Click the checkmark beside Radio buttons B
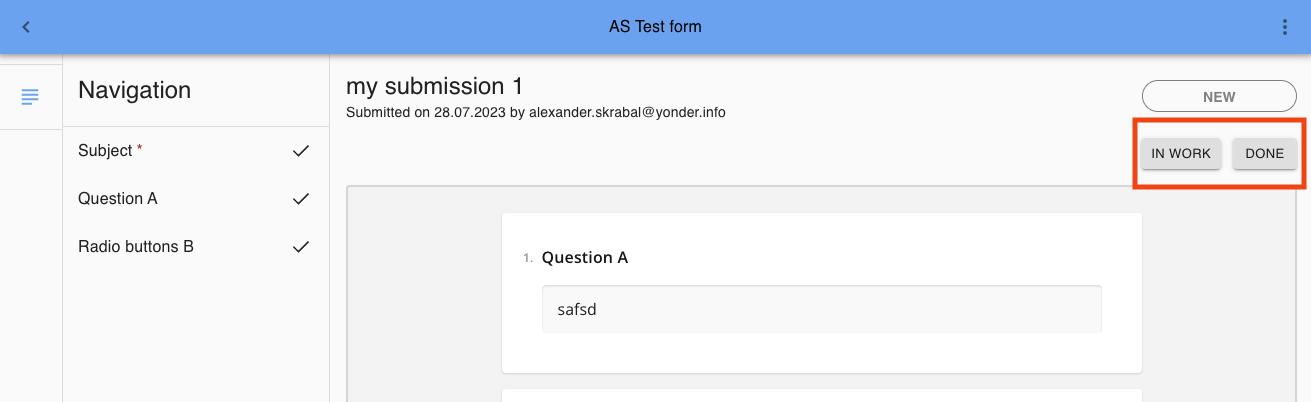This screenshot has width=1311, height=402. click(x=301, y=247)
